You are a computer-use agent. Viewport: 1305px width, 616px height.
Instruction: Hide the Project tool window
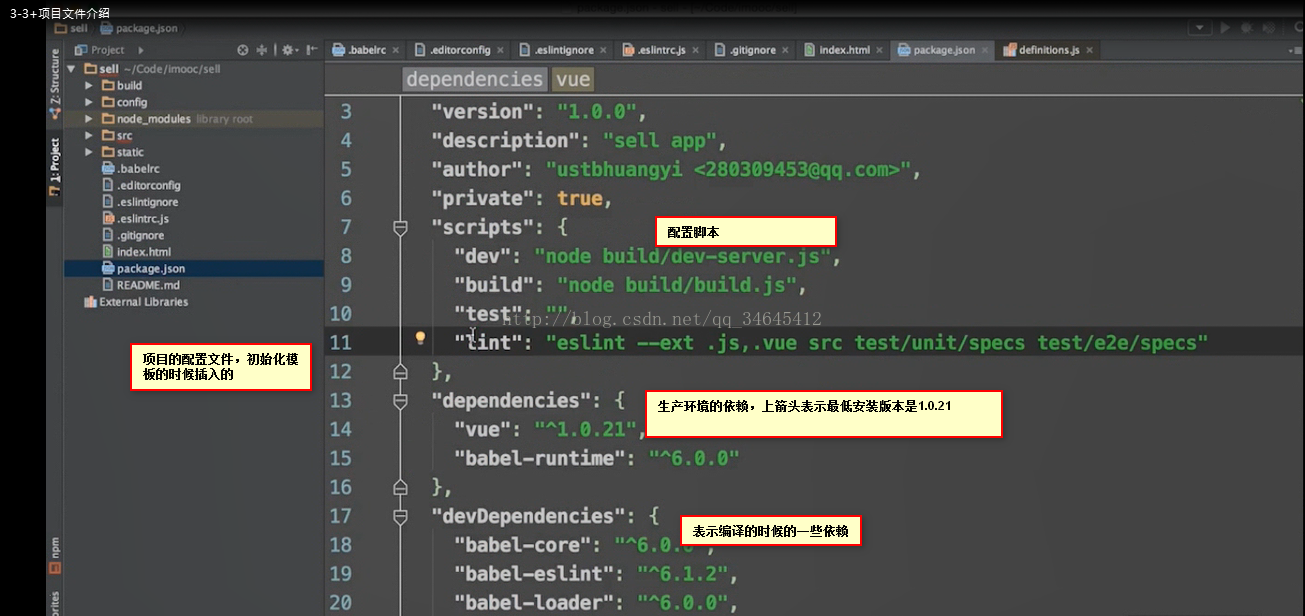[312, 50]
